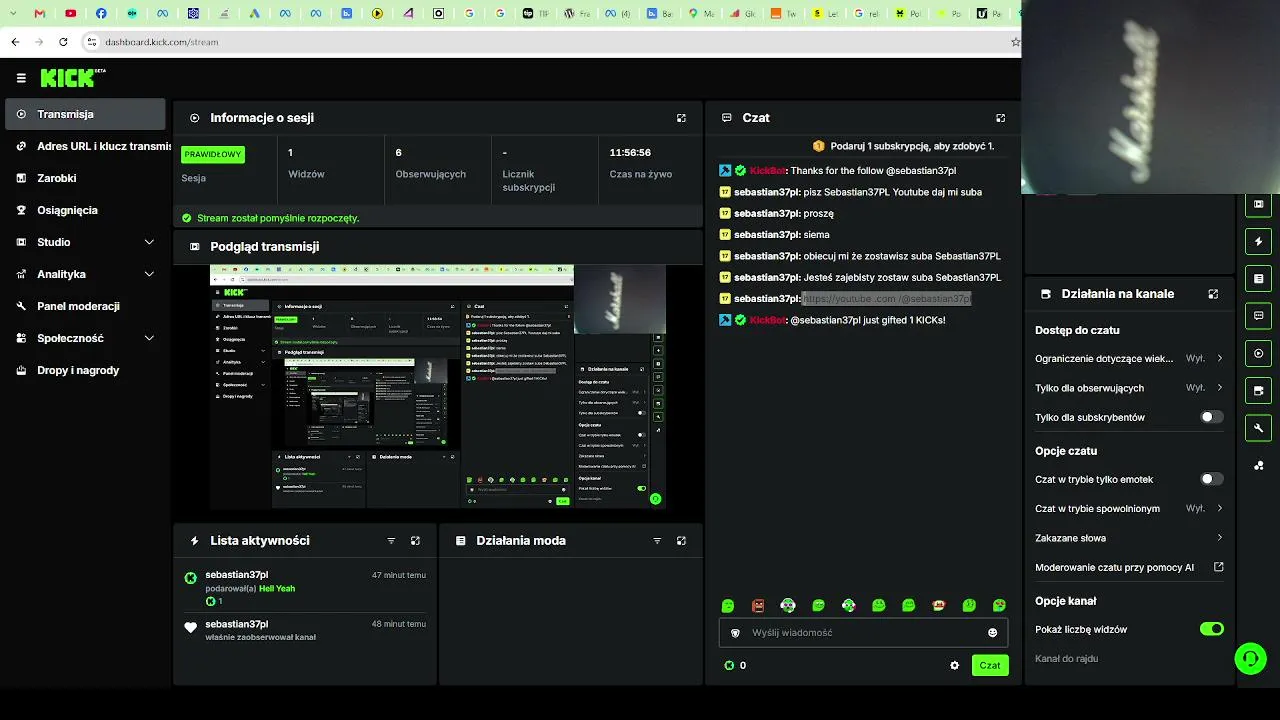Viewport: 1280px width, 720px height.
Task: Expand the Studio sidebar section
Action: 85,242
